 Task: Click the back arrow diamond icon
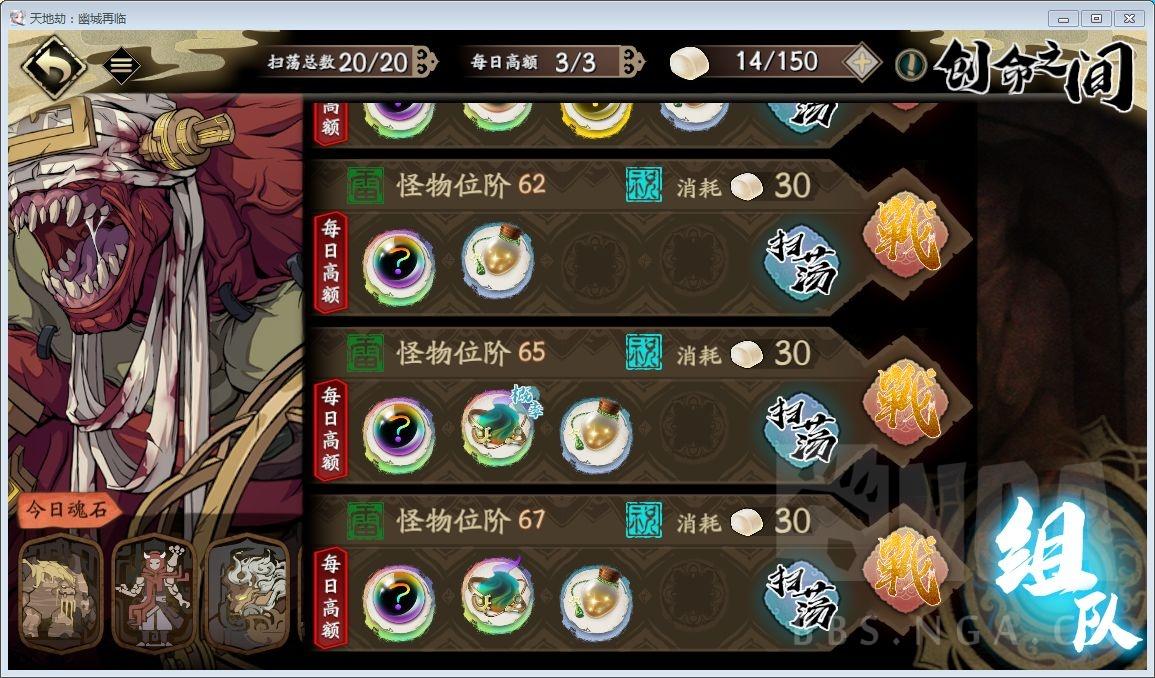point(54,67)
